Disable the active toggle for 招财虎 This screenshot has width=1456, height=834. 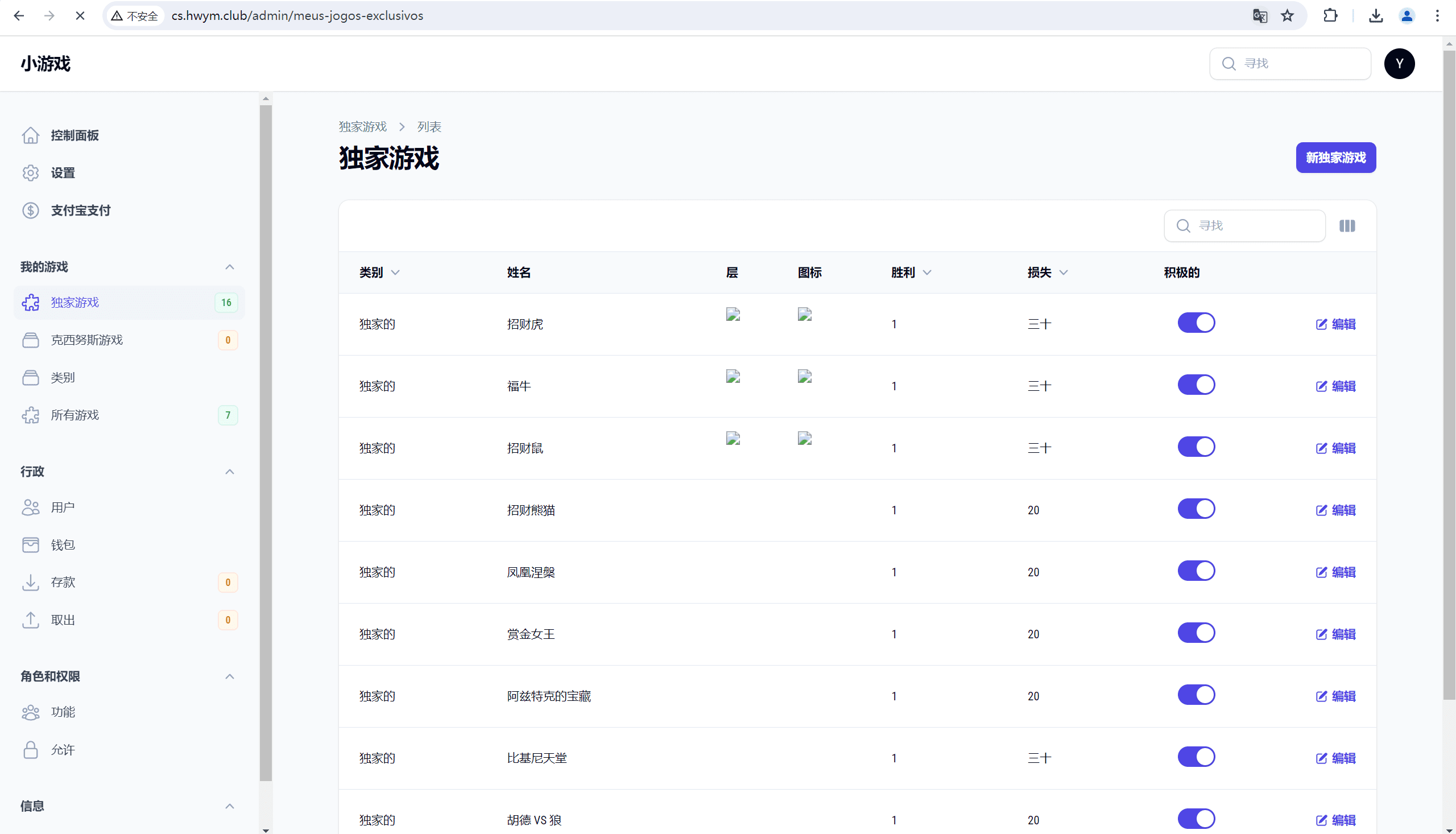click(1196, 323)
